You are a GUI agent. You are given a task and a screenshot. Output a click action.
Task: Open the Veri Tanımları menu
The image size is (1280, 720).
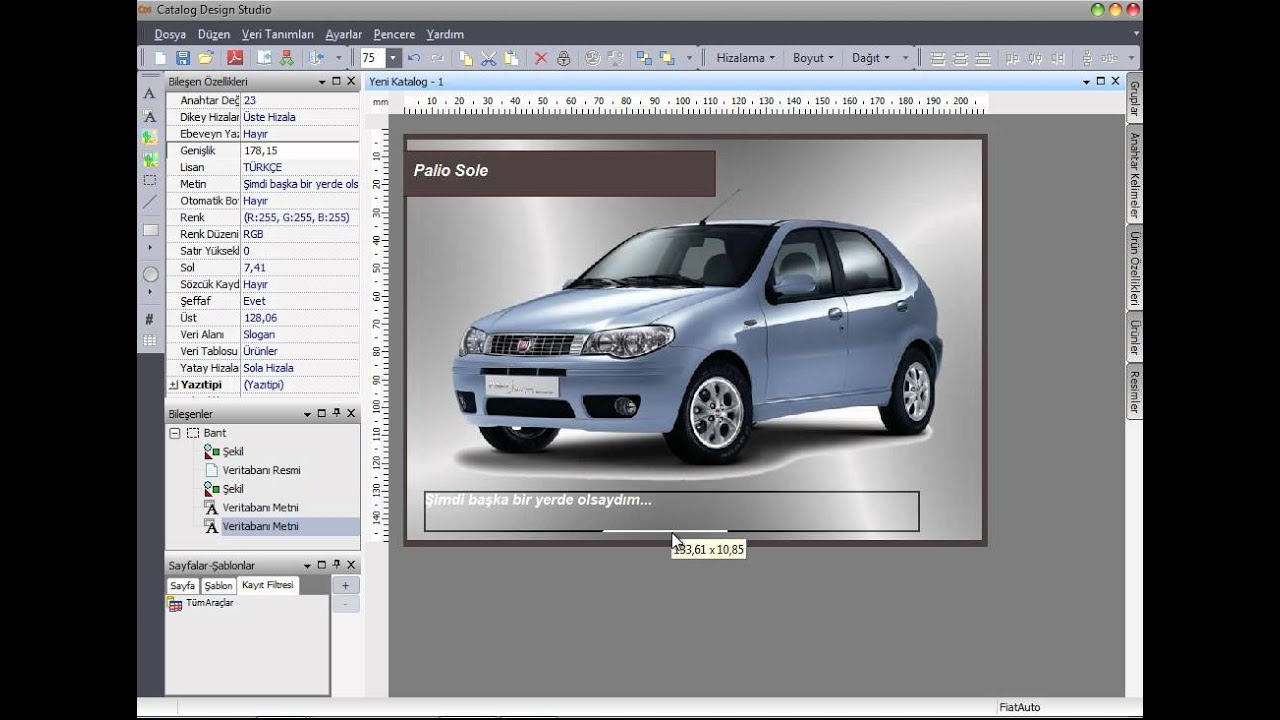pyautogui.click(x=277, y=34)
